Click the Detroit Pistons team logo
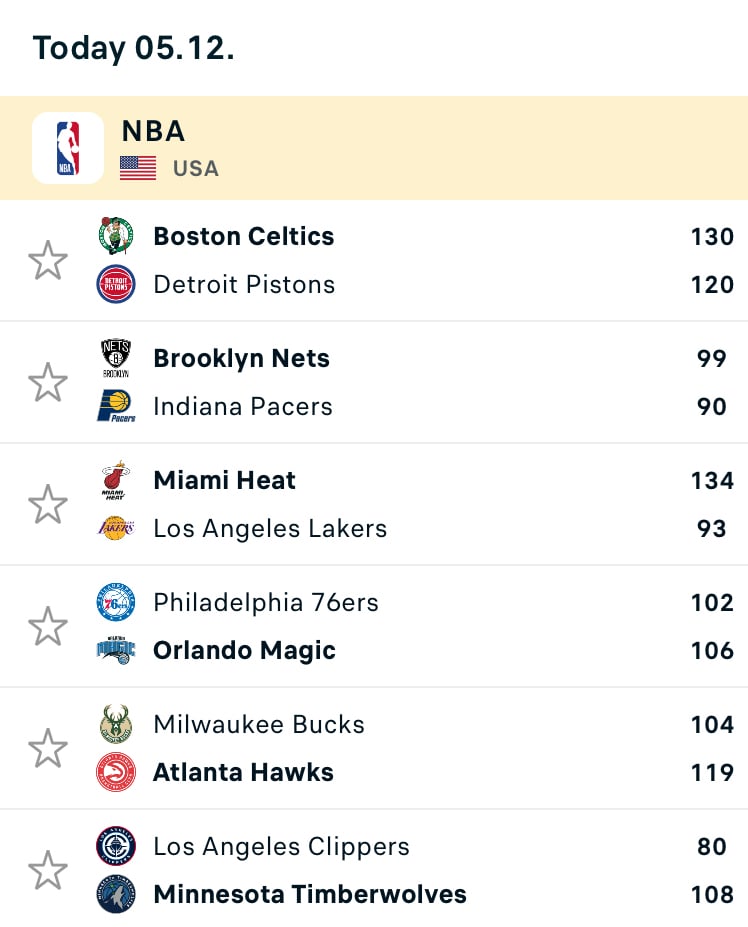Screen dimensions: 748x927 (x=116, y=284)
